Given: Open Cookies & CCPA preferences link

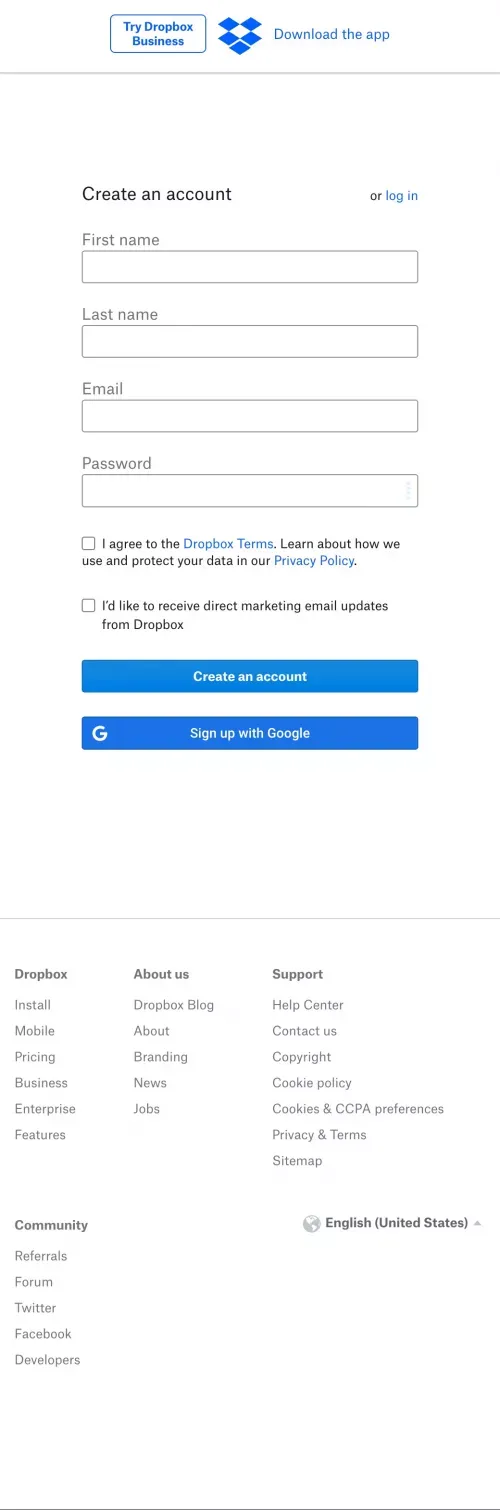Looking at the screenshot, I should tap(358, 1109).
